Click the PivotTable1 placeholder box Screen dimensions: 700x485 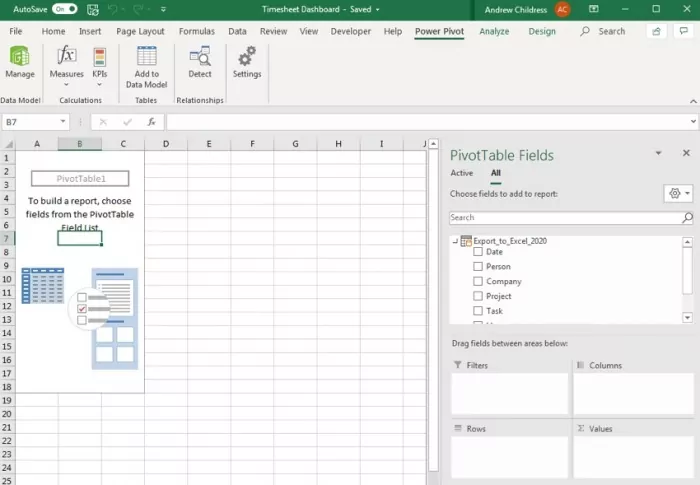(x=80, y=179)
